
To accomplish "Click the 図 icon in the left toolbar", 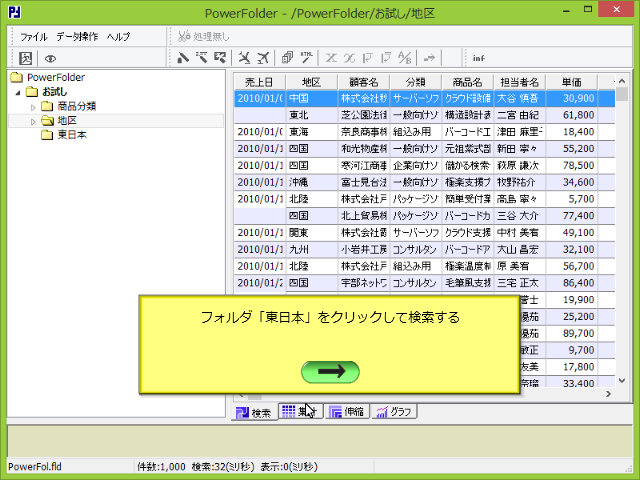I will tap(26, 58).
